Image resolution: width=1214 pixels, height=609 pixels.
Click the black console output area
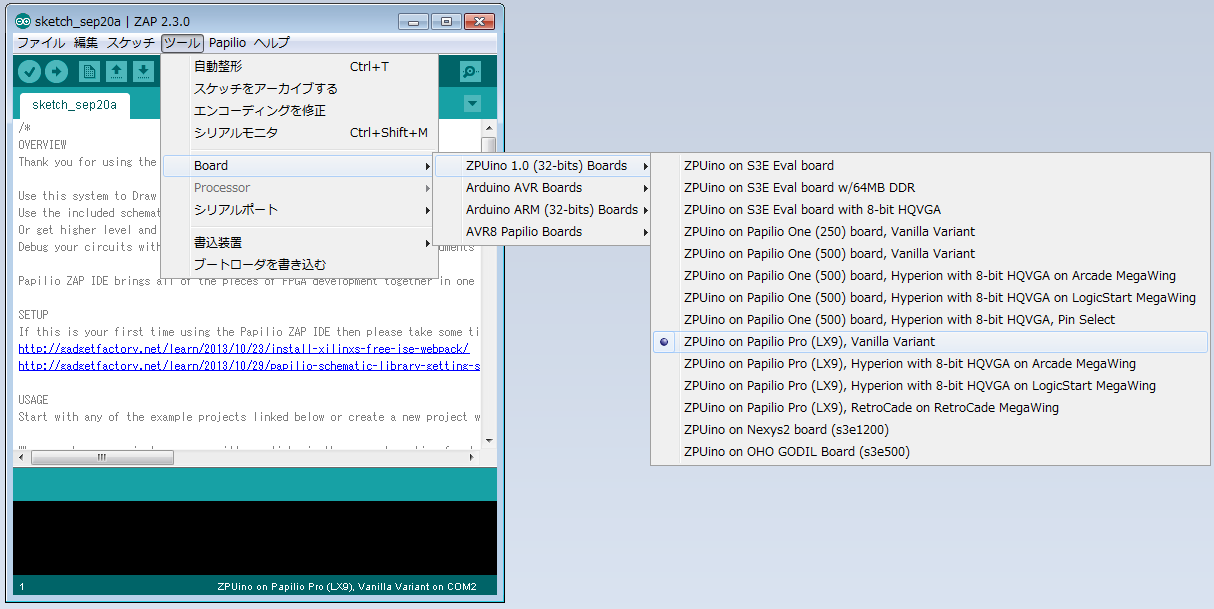[254, 538]
